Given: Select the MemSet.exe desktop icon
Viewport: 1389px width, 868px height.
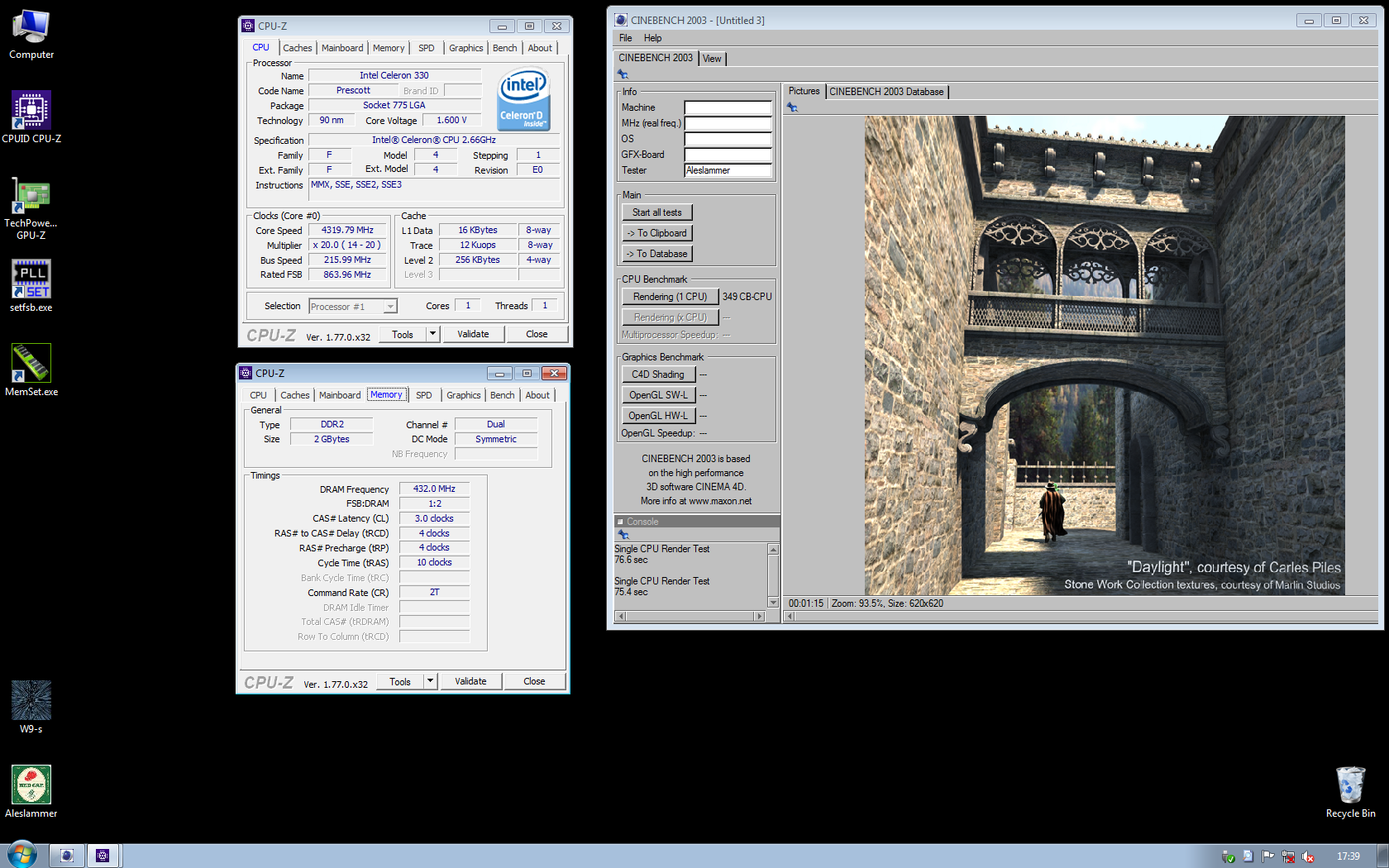Looking at the screenshot, I should click(31, 370).
